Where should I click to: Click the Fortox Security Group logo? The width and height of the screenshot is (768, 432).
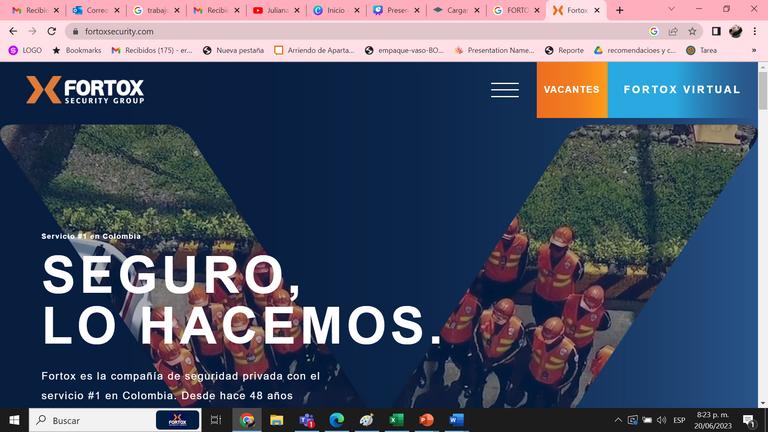pos(85,90)
